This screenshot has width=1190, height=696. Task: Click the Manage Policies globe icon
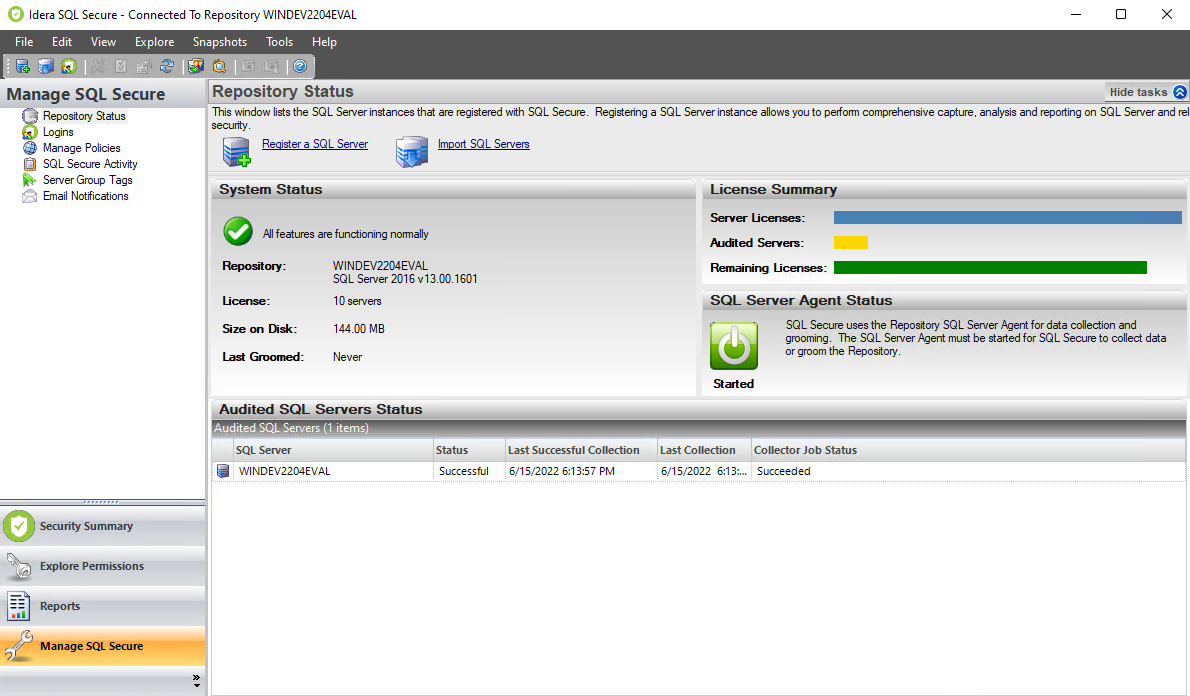click(30, 148)
